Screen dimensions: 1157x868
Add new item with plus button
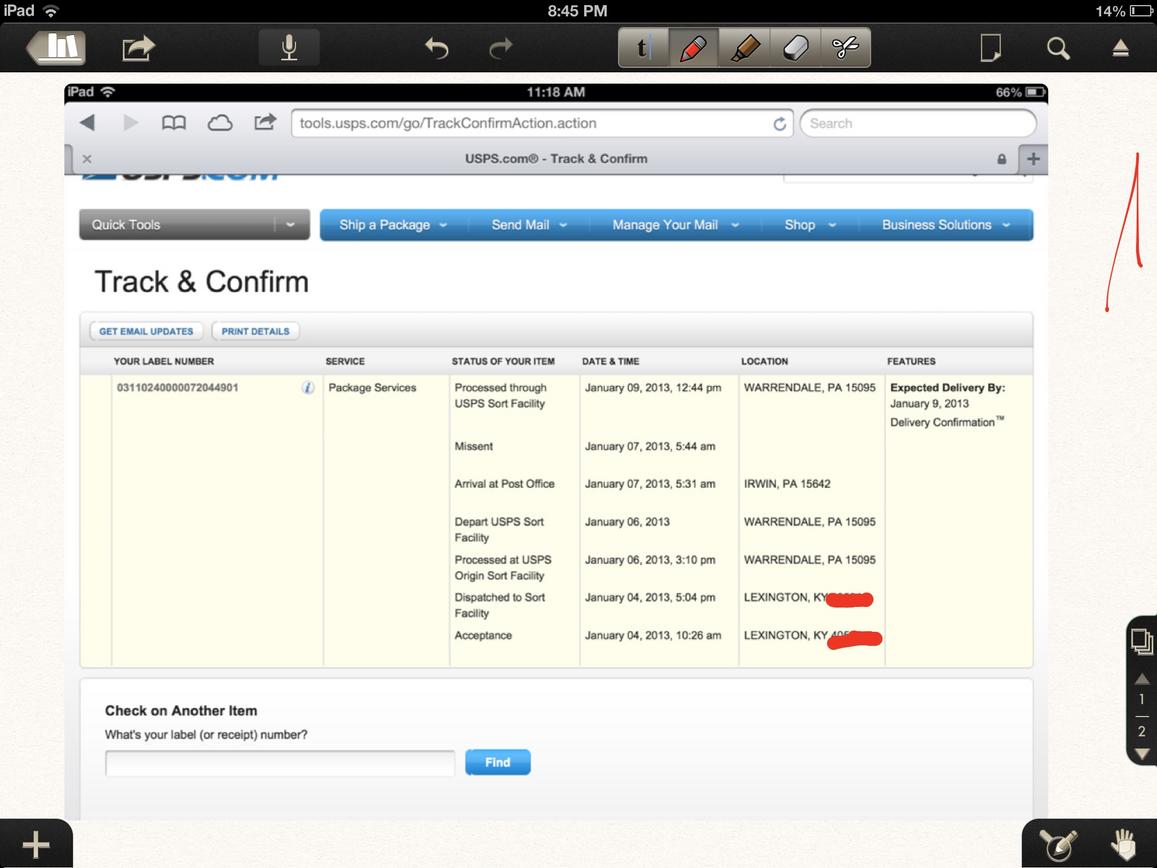[36, 845]
